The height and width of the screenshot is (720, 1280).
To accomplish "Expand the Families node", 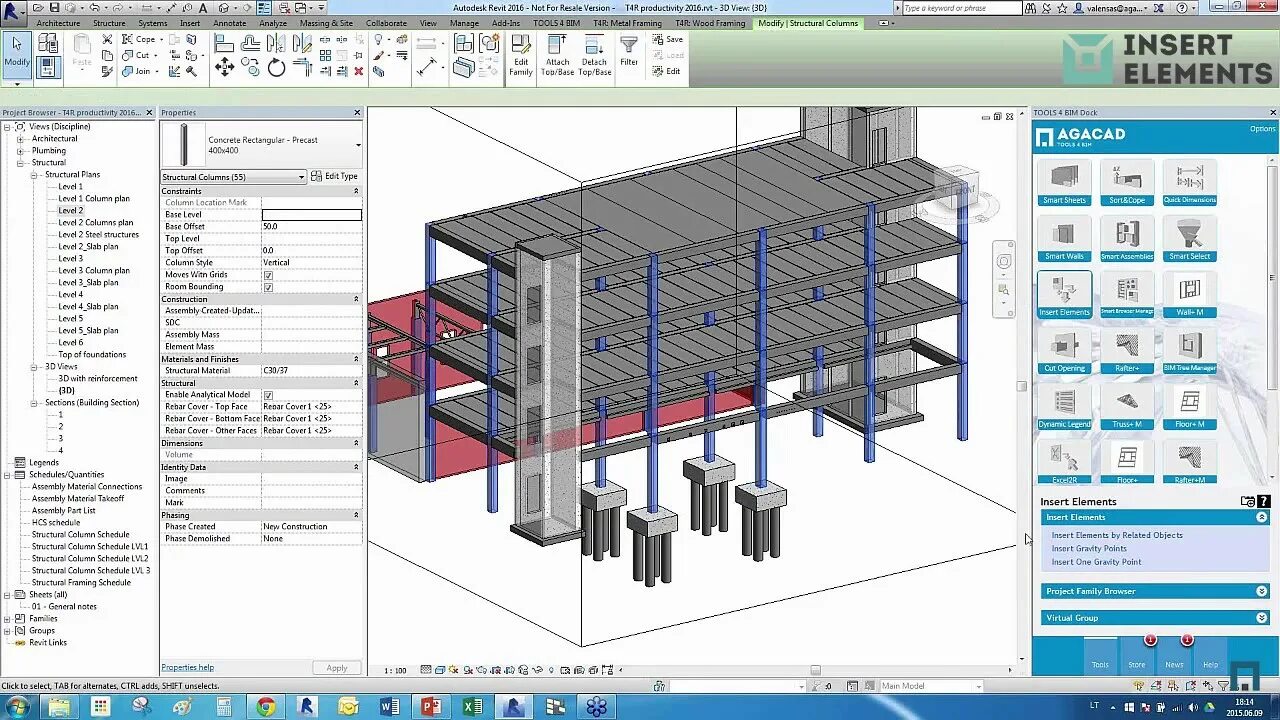I will (7, 619).
